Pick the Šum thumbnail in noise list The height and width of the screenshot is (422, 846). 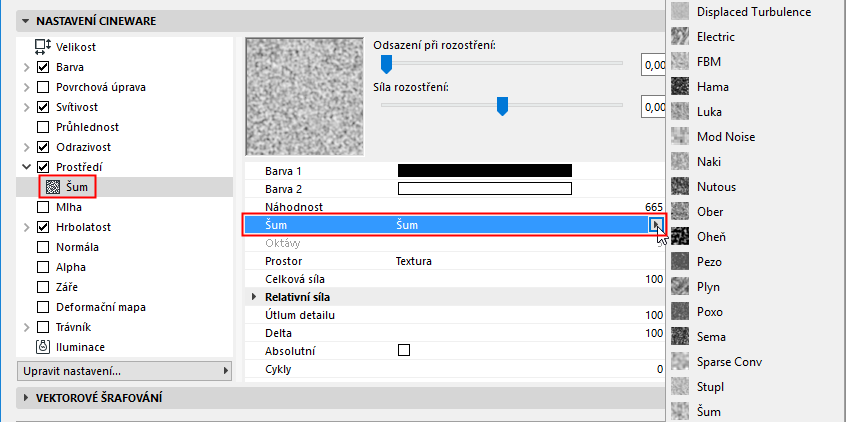click(x=680, y=412)
